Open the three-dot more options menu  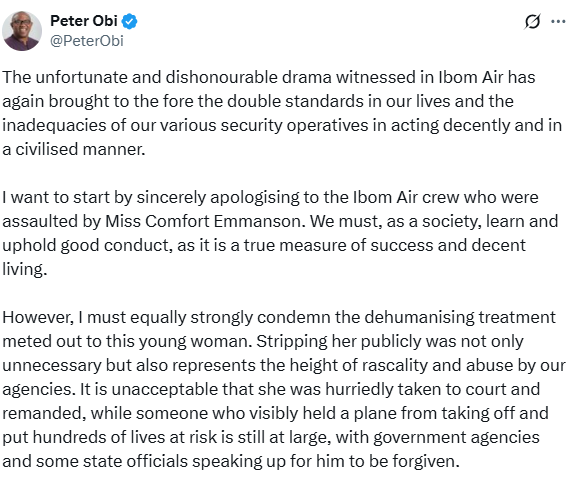558,22
